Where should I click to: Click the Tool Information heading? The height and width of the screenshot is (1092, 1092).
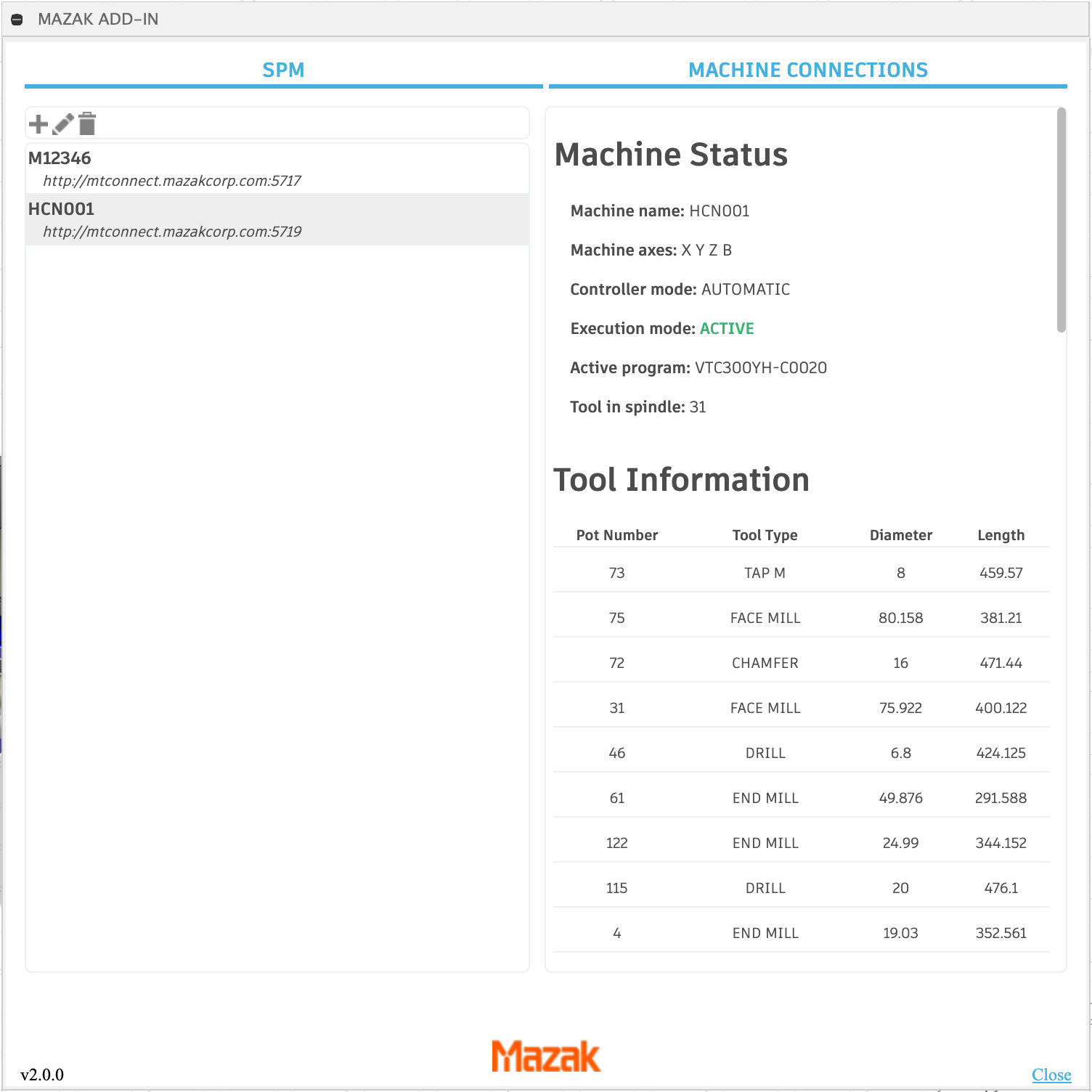[682, 480]
